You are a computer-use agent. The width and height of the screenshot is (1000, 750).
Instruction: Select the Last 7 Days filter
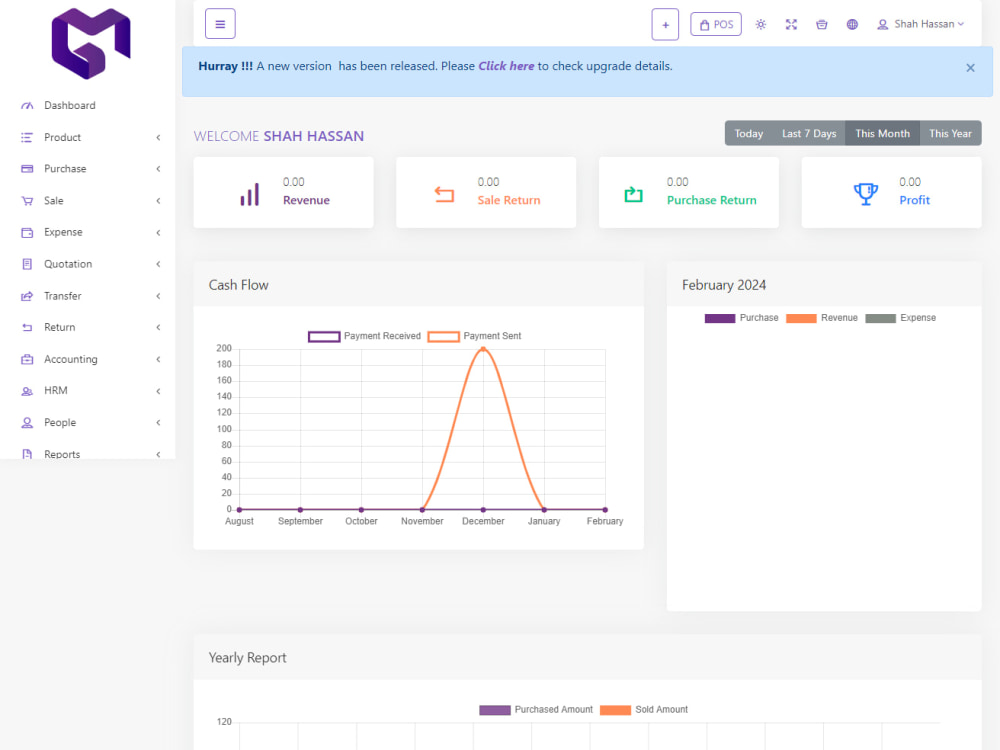pos(809,133)
